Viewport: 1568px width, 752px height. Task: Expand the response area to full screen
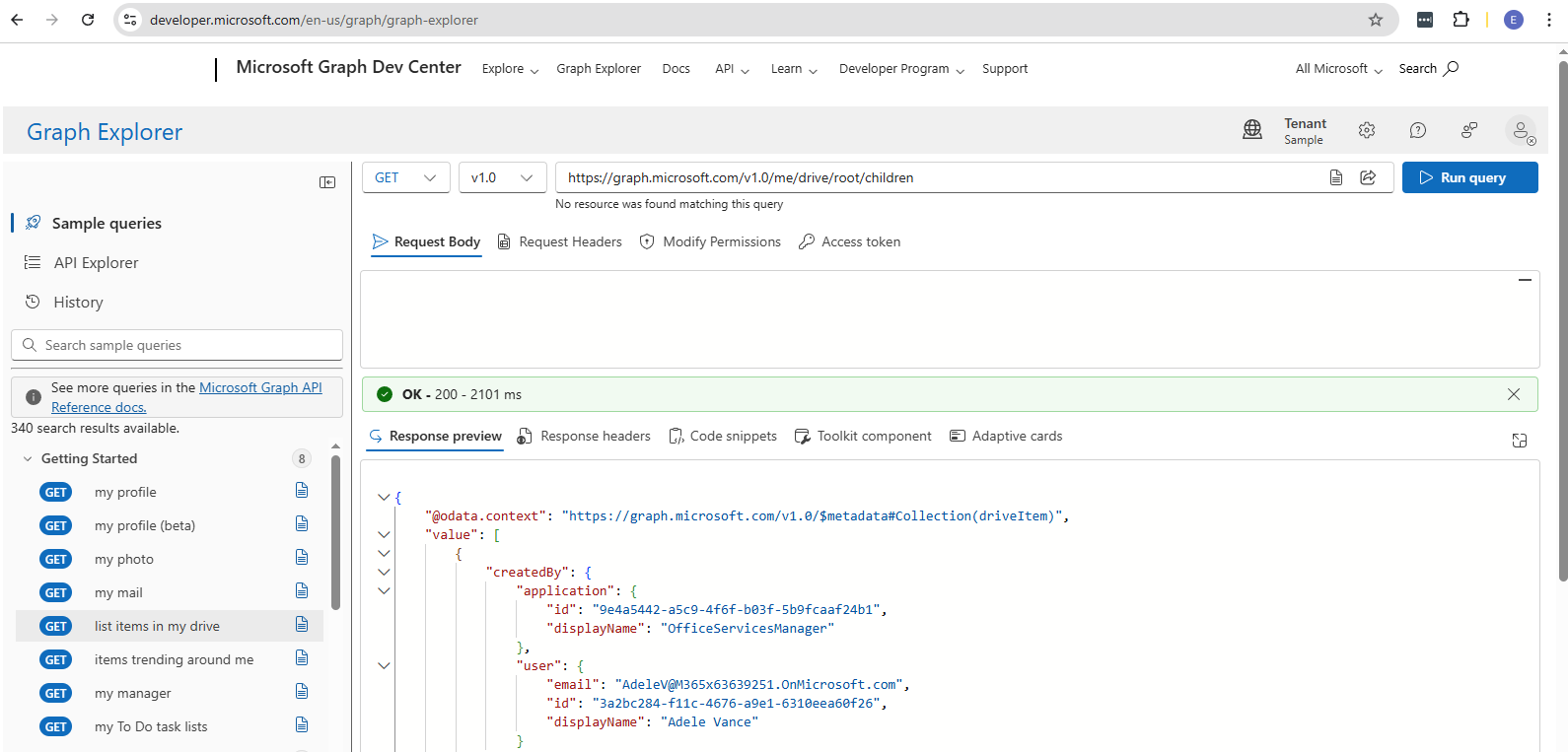pyautogui.click(x=1519, y=441)
